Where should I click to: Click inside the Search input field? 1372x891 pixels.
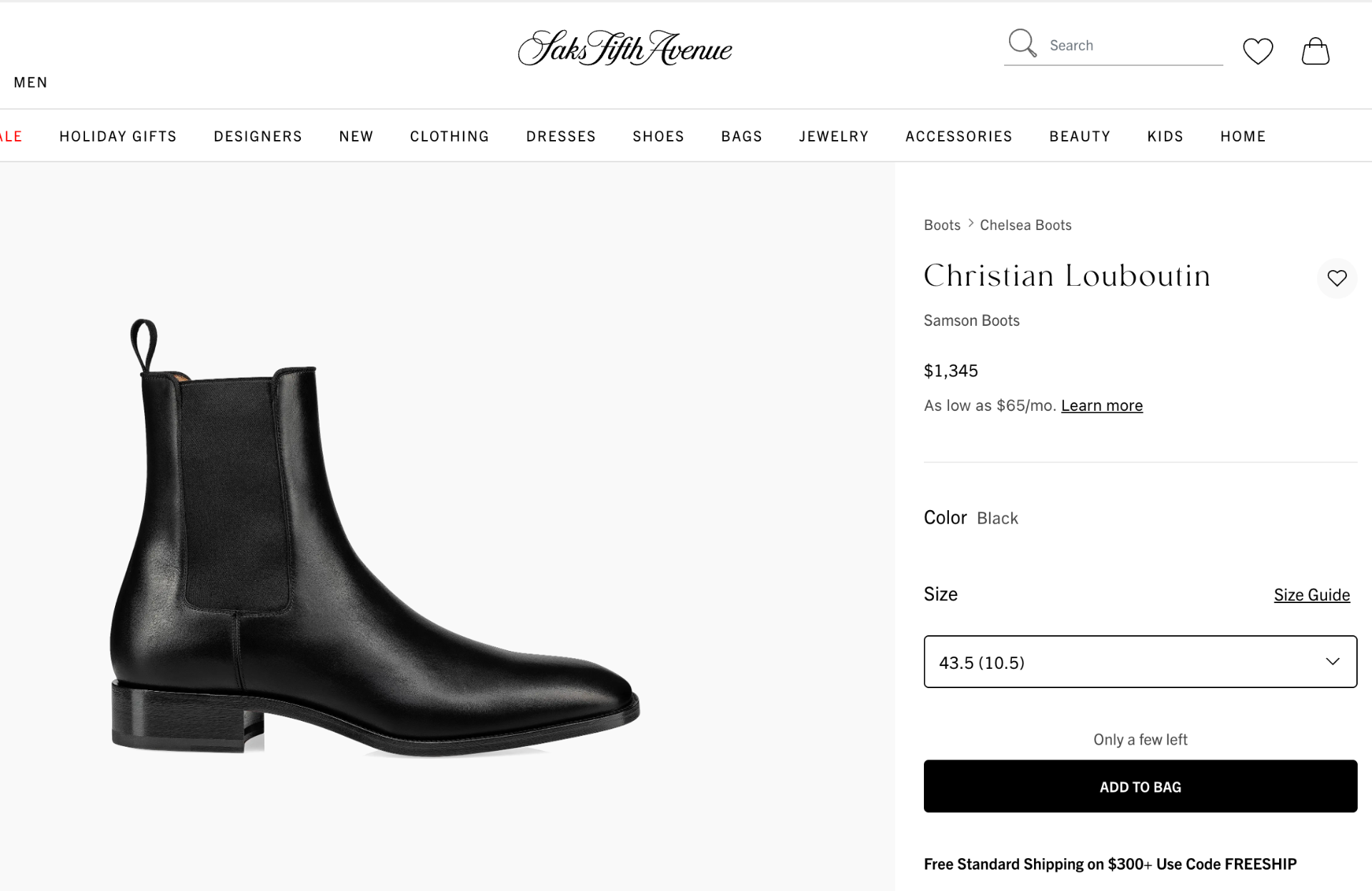1129,44
